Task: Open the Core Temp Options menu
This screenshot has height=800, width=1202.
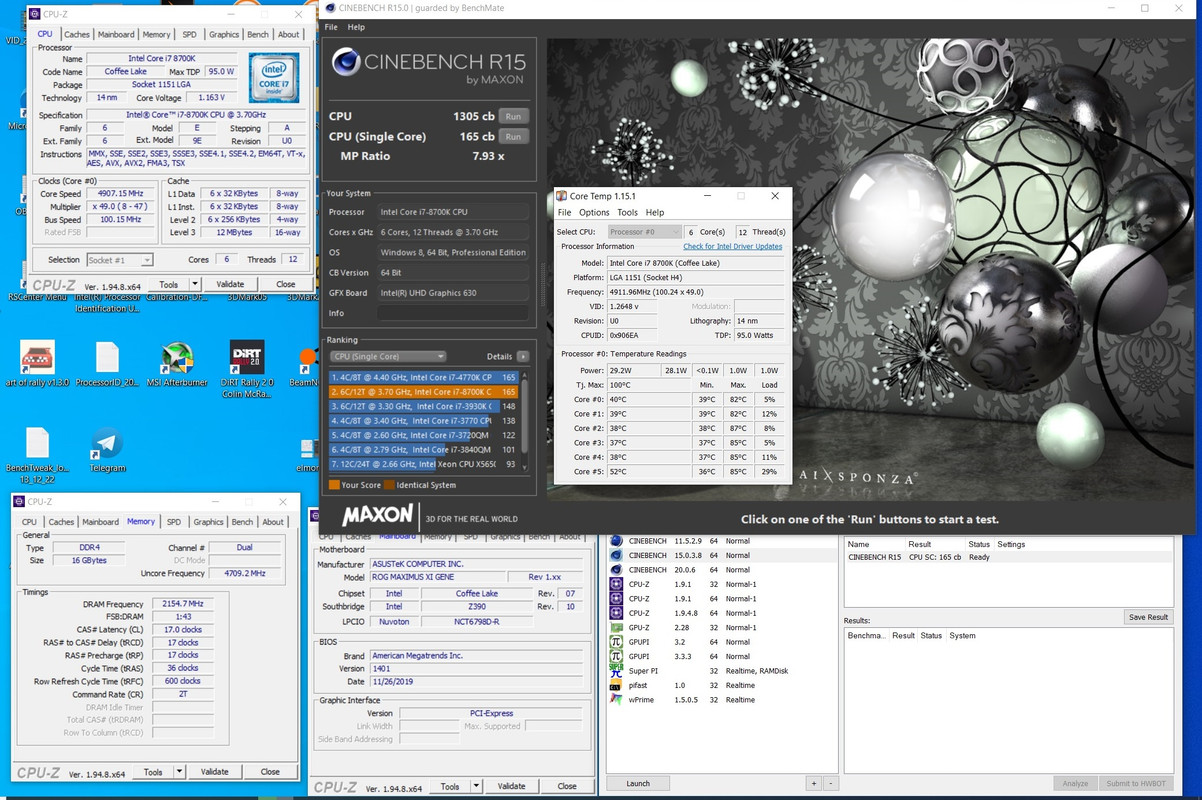Action: point(594,213)
